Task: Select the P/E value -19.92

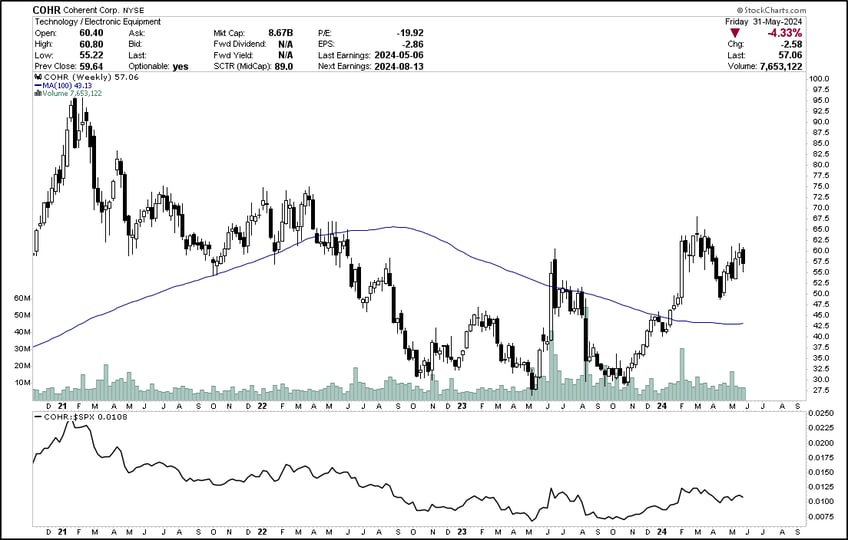Action: pos(409,33)
